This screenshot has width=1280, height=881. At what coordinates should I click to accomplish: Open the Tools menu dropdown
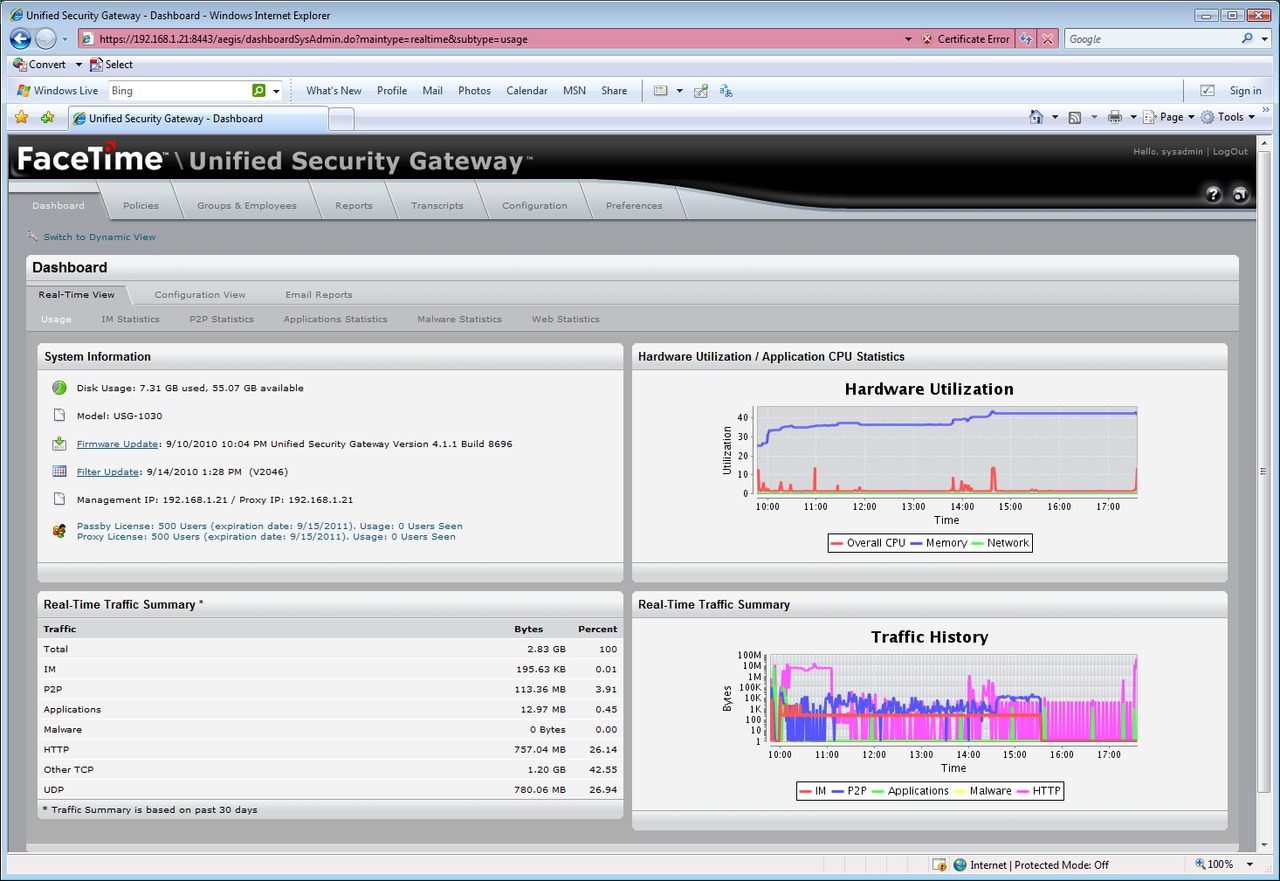(1228, 117)
